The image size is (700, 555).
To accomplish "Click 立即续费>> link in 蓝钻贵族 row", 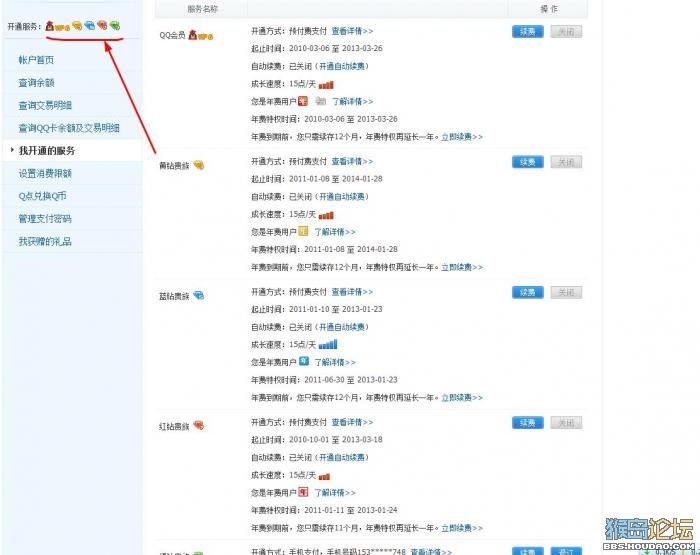I will point(462,398).
